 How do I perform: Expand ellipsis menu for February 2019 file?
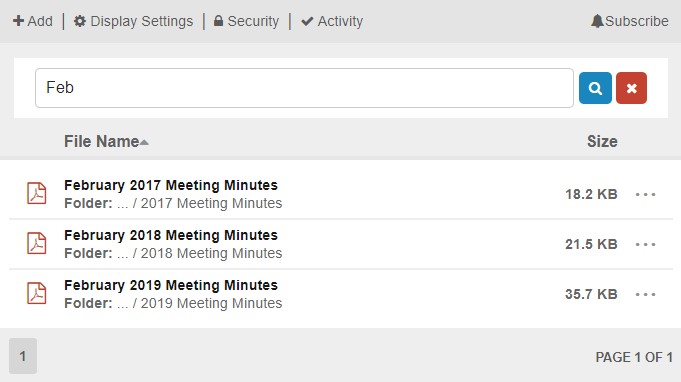(x=645, y=294)
